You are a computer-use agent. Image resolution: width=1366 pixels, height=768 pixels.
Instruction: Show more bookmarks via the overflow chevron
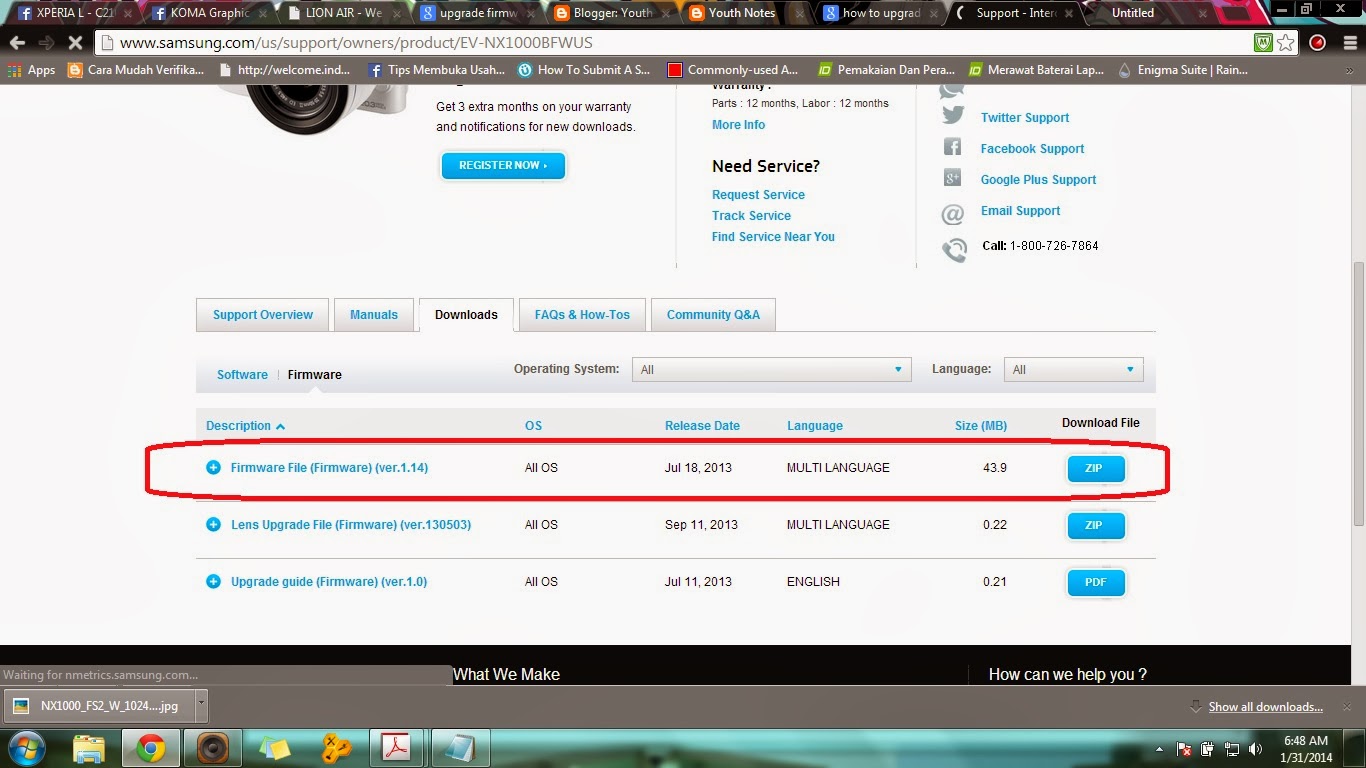click(x=1351, y=70)
